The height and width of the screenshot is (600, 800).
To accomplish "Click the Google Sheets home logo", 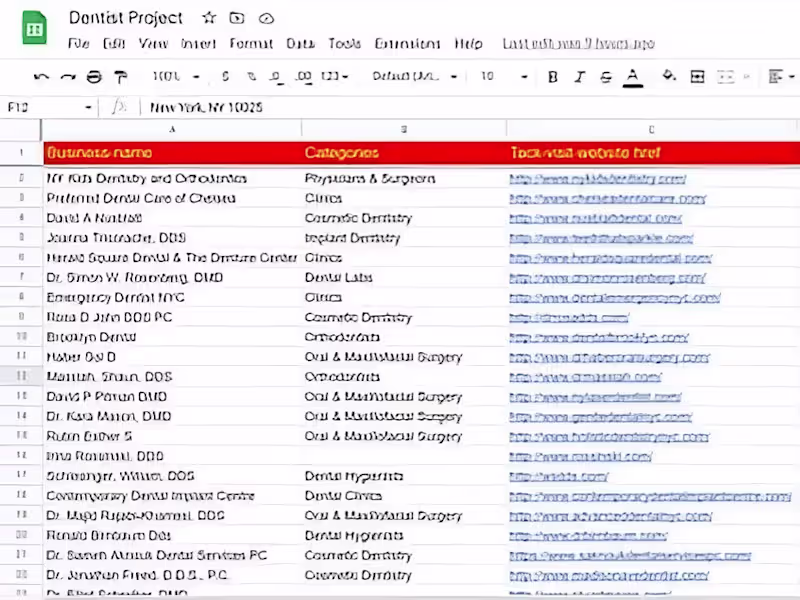I will [34, 28].
